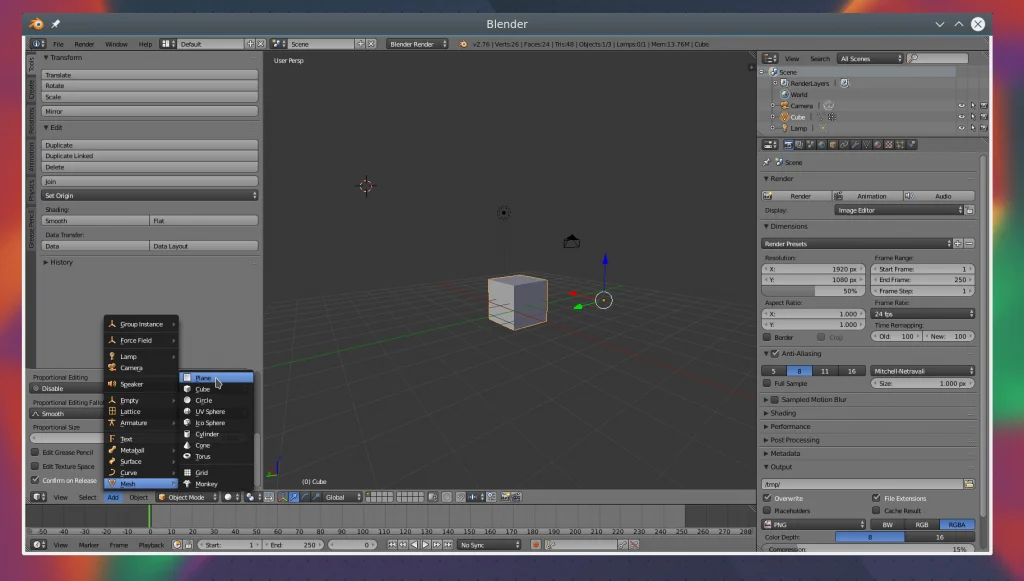Hide the Cube using its eye icon
Image resolution: width=1024 pixels, height=581 pixels.
point(961,117)
